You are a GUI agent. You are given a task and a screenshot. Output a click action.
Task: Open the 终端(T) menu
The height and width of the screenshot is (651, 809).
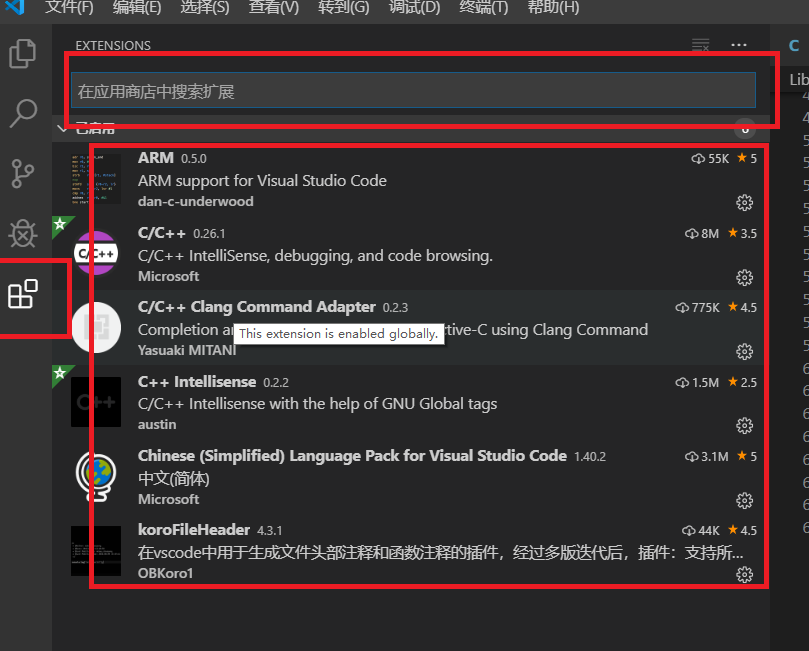point(484,8)
